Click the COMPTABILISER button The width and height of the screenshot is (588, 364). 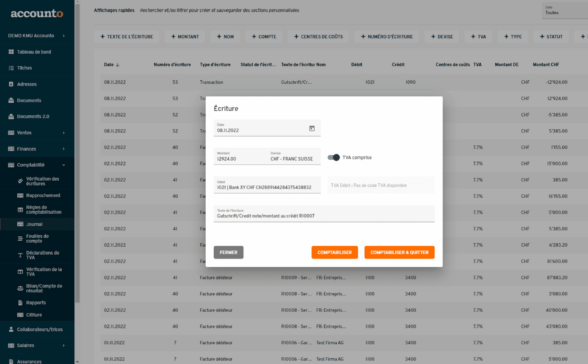334,252
